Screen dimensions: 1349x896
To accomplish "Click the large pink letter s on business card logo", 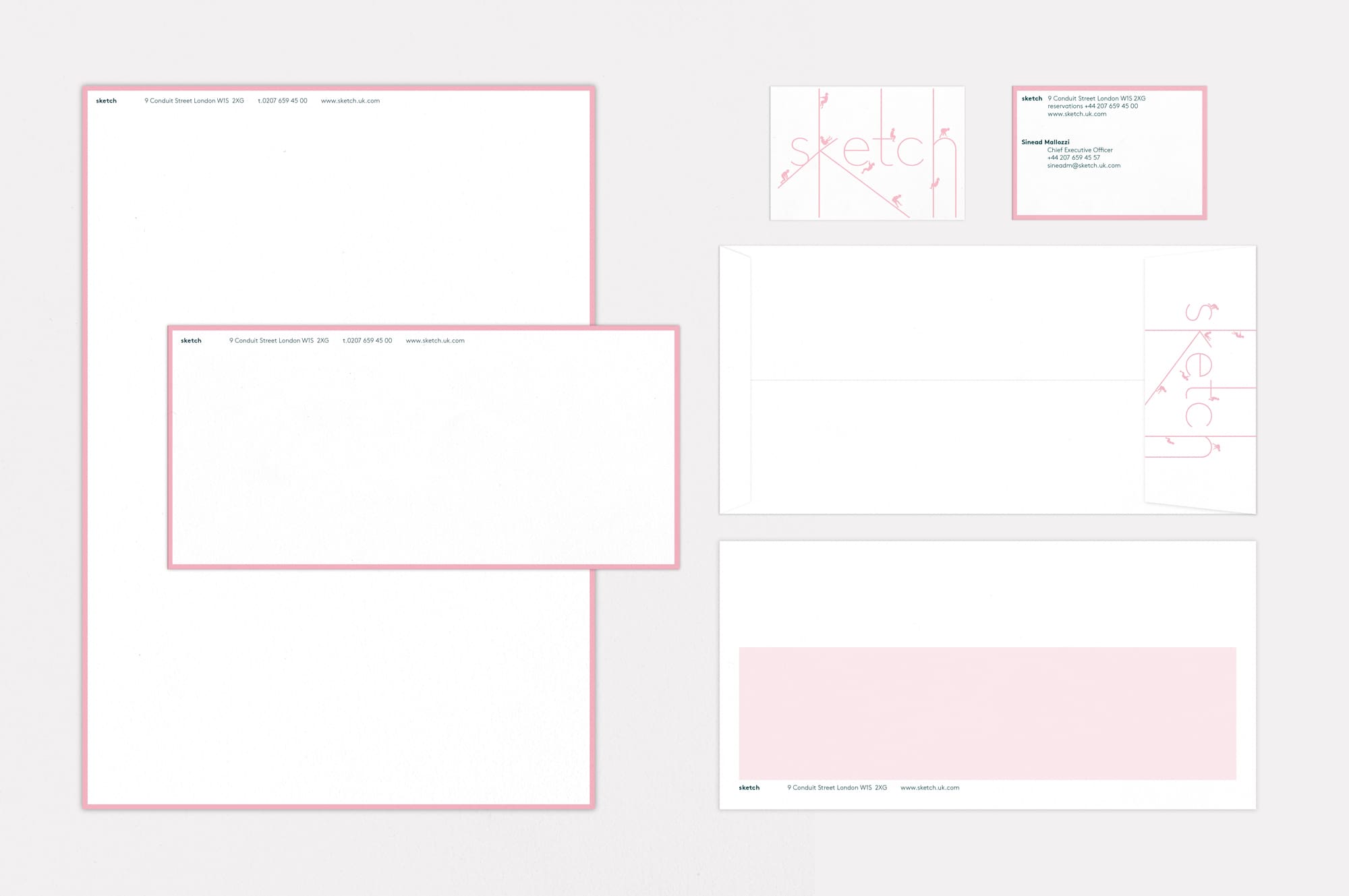I will point(799,152).
